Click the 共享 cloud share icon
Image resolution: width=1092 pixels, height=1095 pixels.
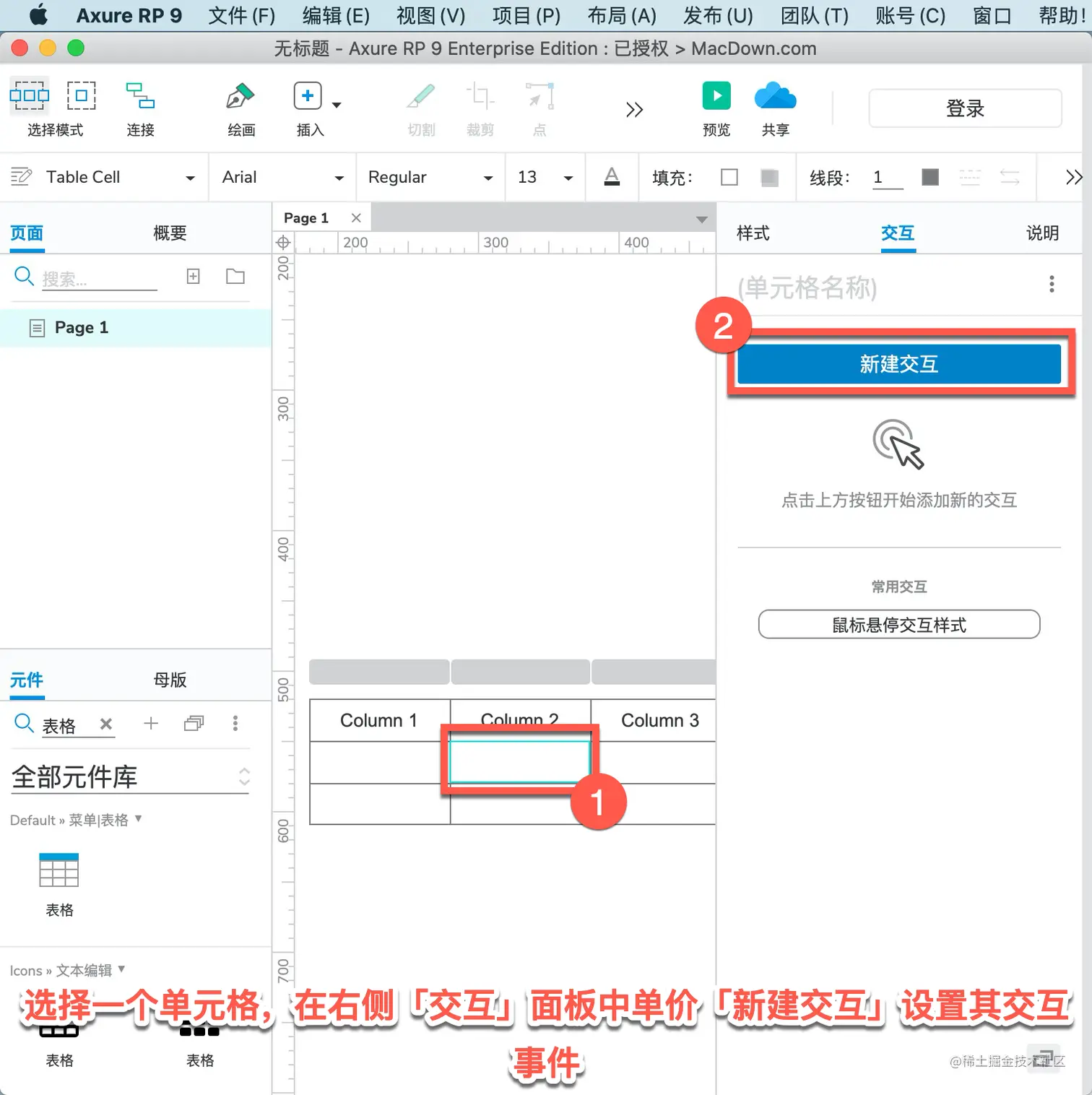click(775, 96)
